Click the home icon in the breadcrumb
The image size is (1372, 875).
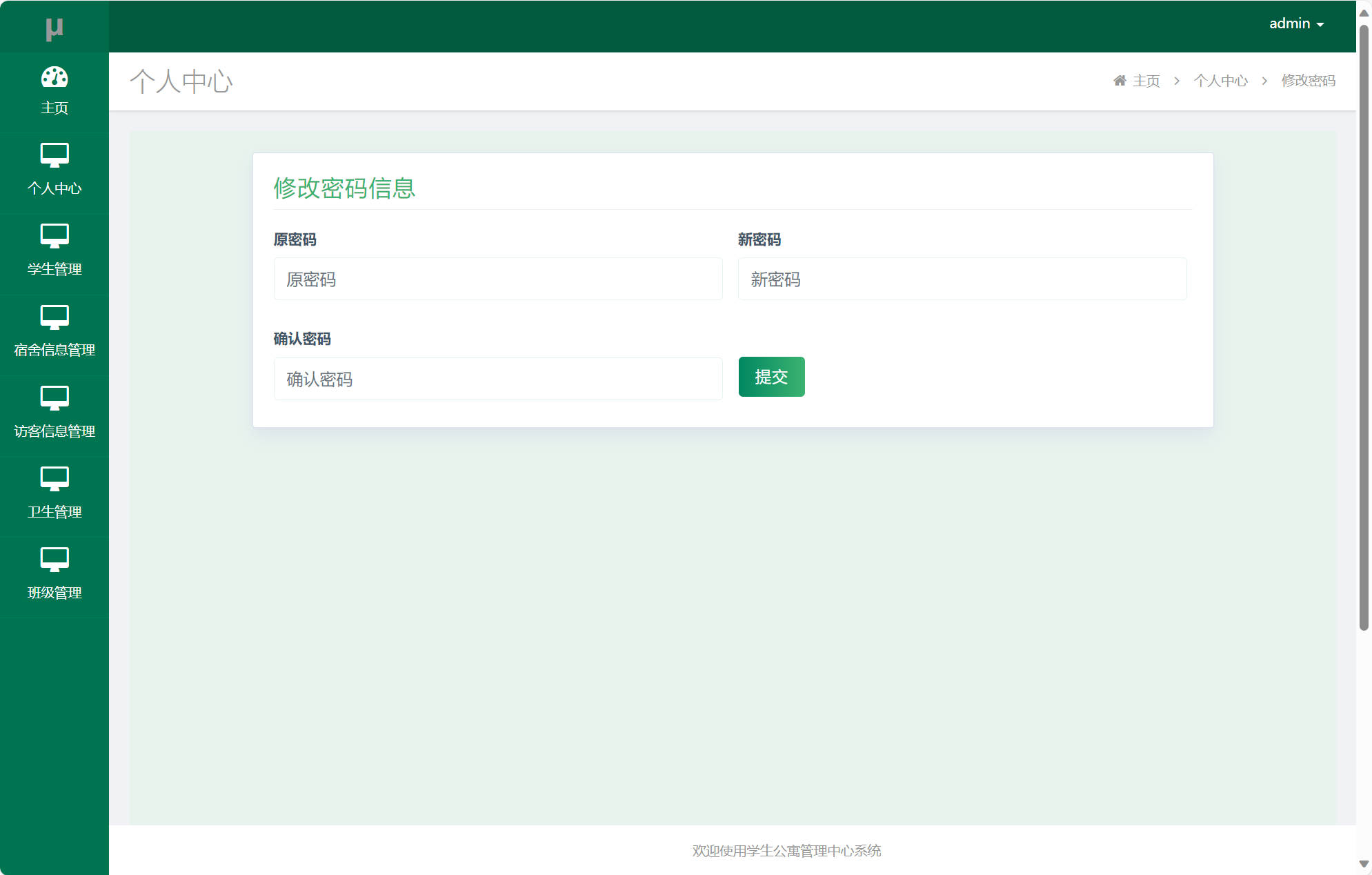click(1120, 79)
